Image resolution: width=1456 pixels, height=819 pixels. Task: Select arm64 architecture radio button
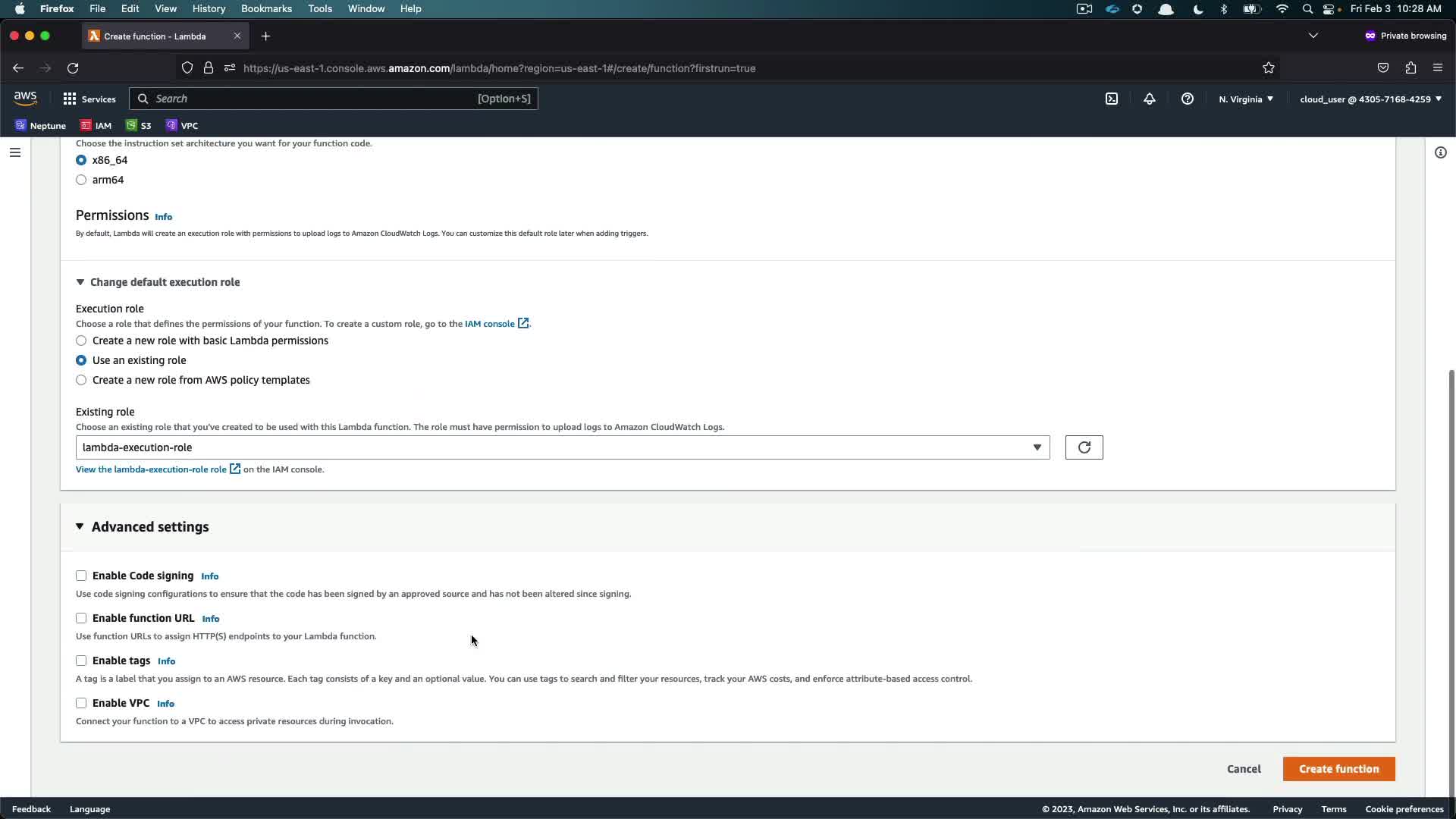coord(81,180)
